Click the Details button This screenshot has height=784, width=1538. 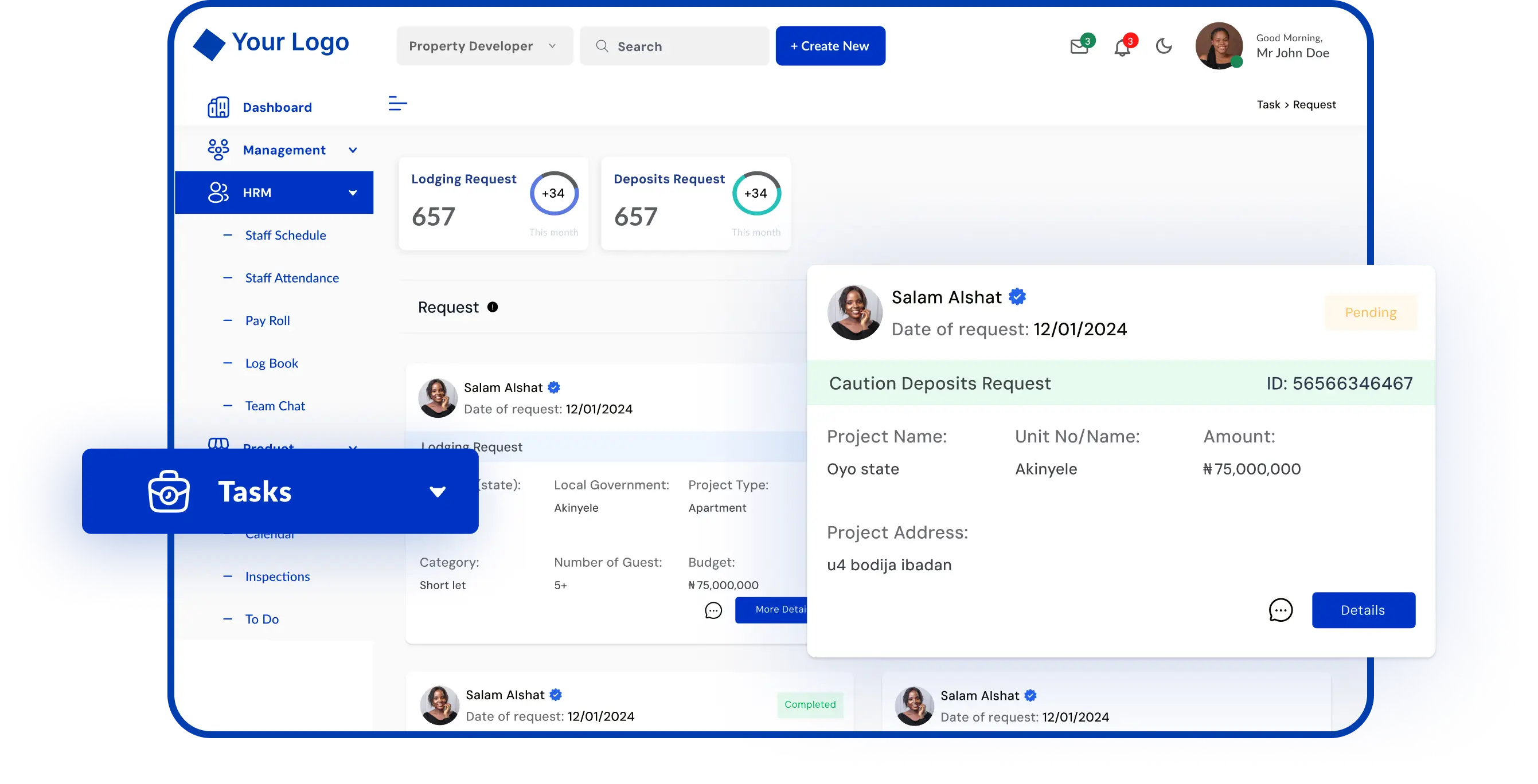pyautogui.click(x=1363, y=610)
